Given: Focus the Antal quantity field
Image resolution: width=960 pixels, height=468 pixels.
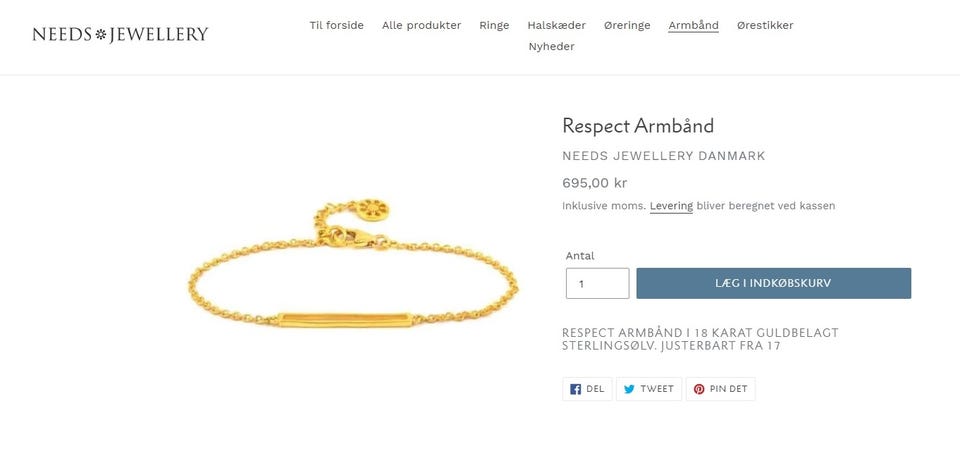Looking at the screenshot, I should (597, 283).
